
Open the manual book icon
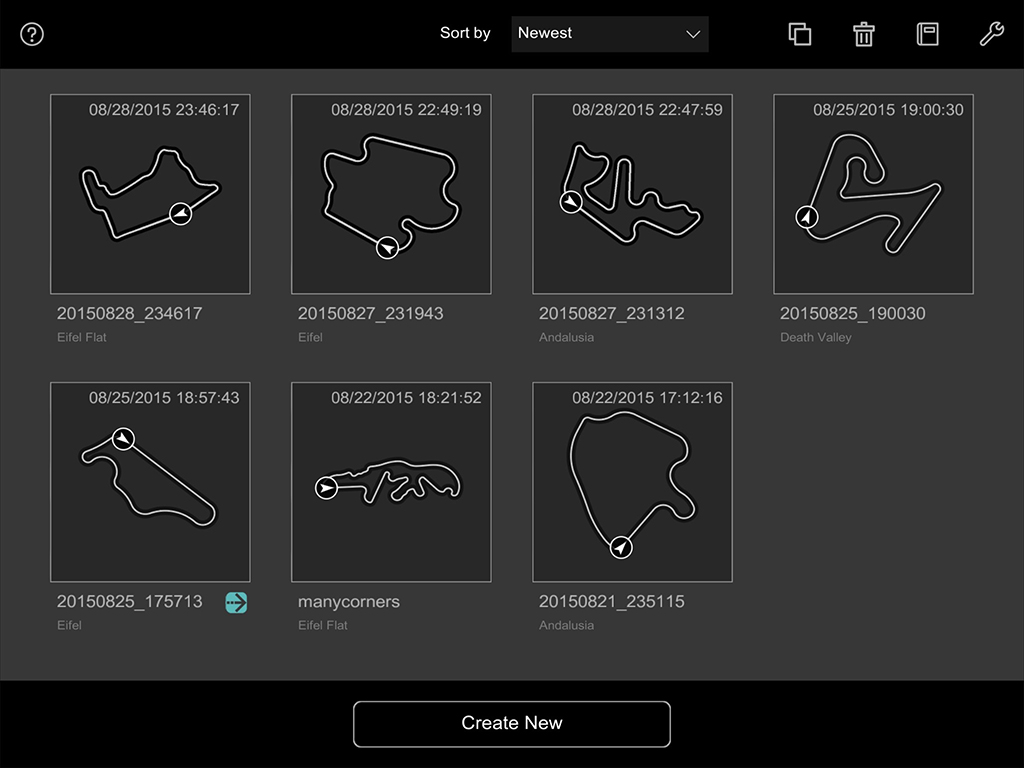point(927,34)
